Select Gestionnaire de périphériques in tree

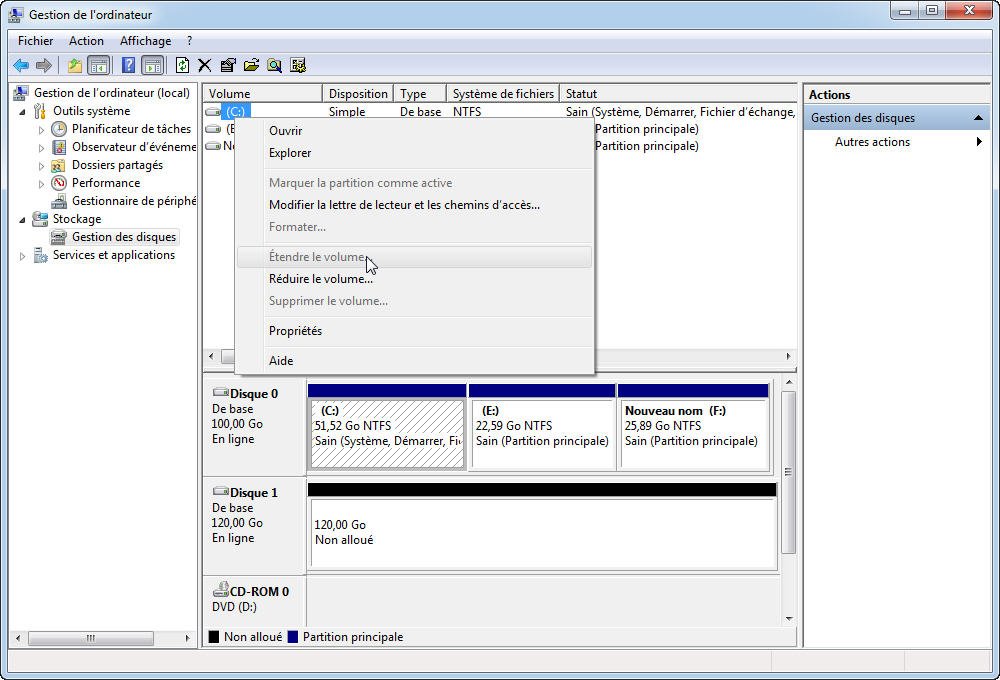pos(134,201)
